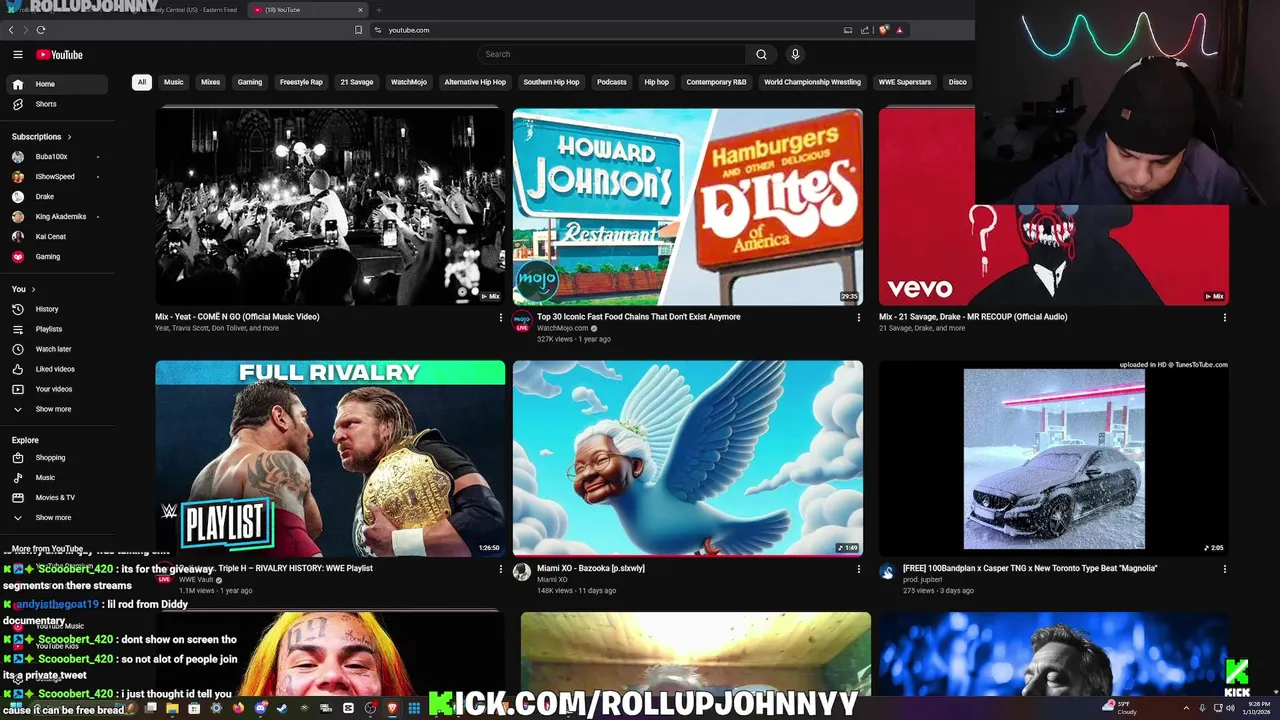This screenshot has height=720, width=1280.
Task: Open Liked videos in the sidebar
Action: tap(58, 369)
